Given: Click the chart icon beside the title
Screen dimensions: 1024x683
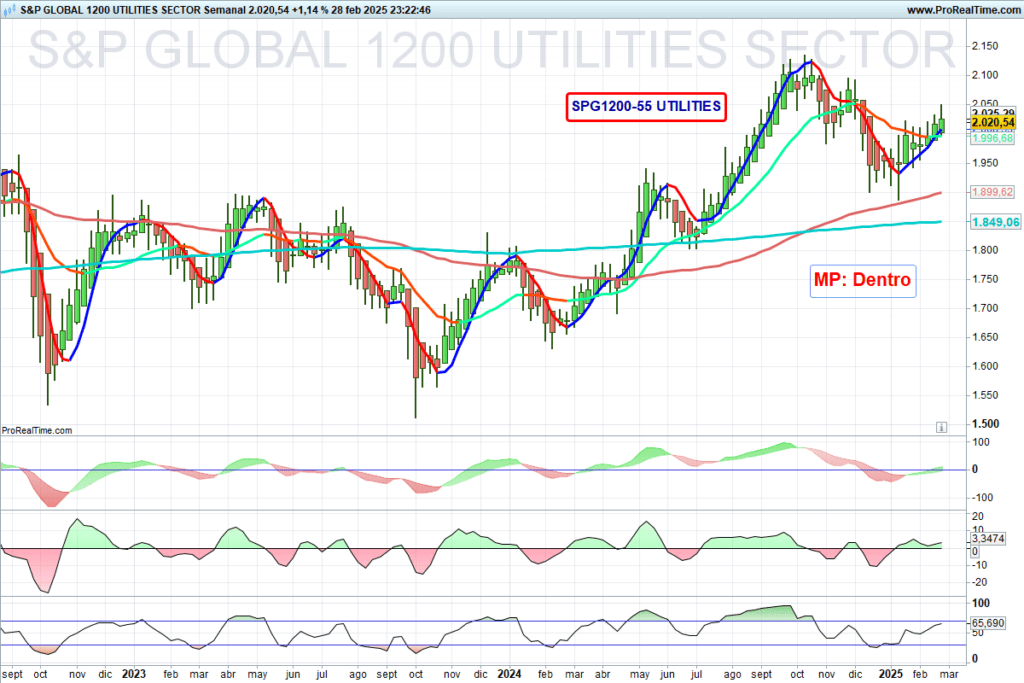Looking at the screenshot, I should (x=9, y=10).
